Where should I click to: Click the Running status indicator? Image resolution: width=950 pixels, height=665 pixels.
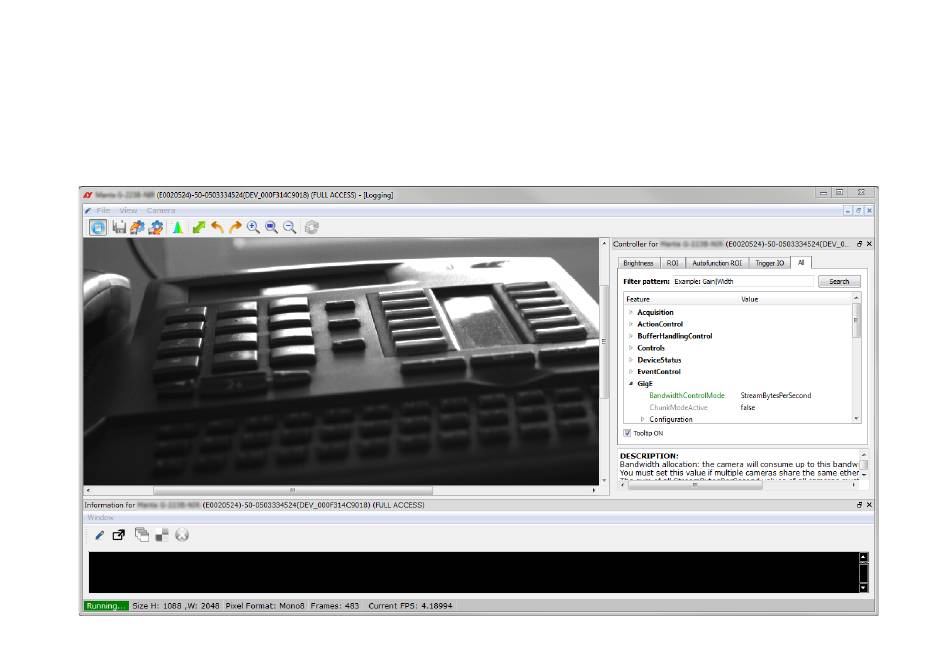(x=106, y=606)
